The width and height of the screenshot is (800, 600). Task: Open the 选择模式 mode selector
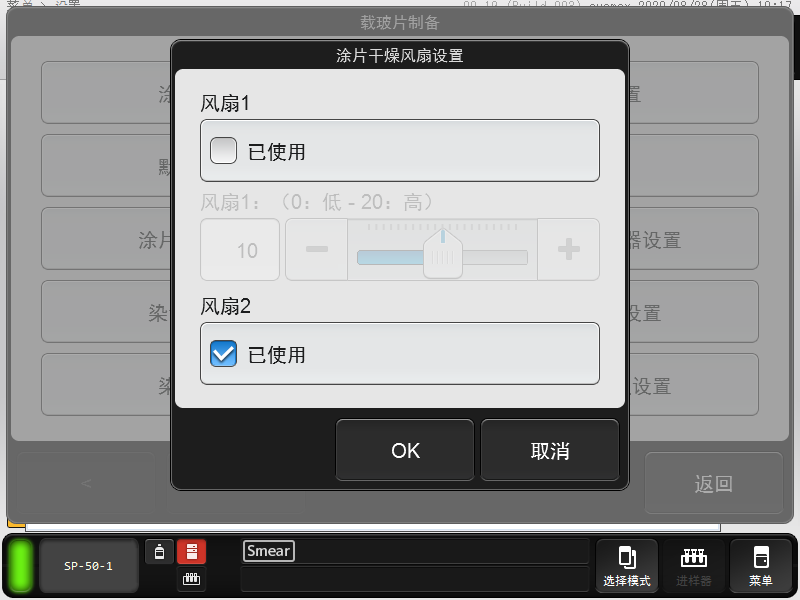(627, 566)
